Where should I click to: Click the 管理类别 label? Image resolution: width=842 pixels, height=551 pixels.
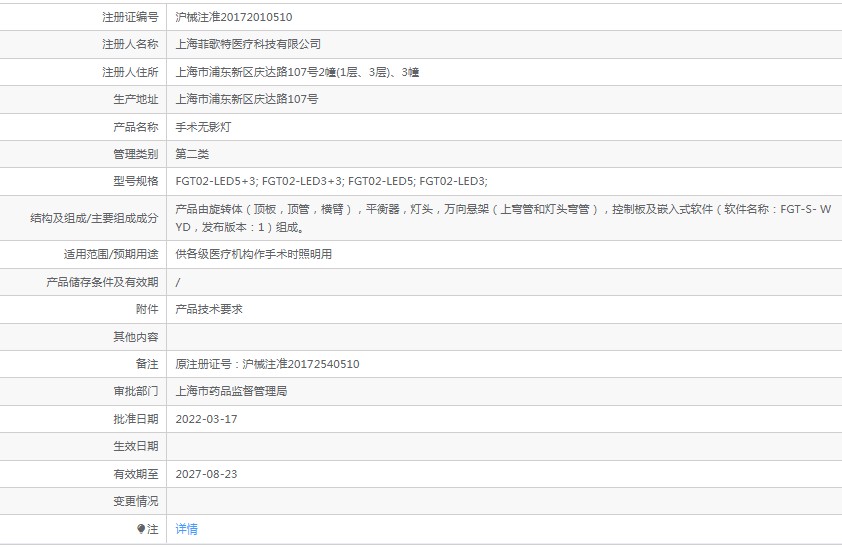pyautogui.click(x=136, y=155)
